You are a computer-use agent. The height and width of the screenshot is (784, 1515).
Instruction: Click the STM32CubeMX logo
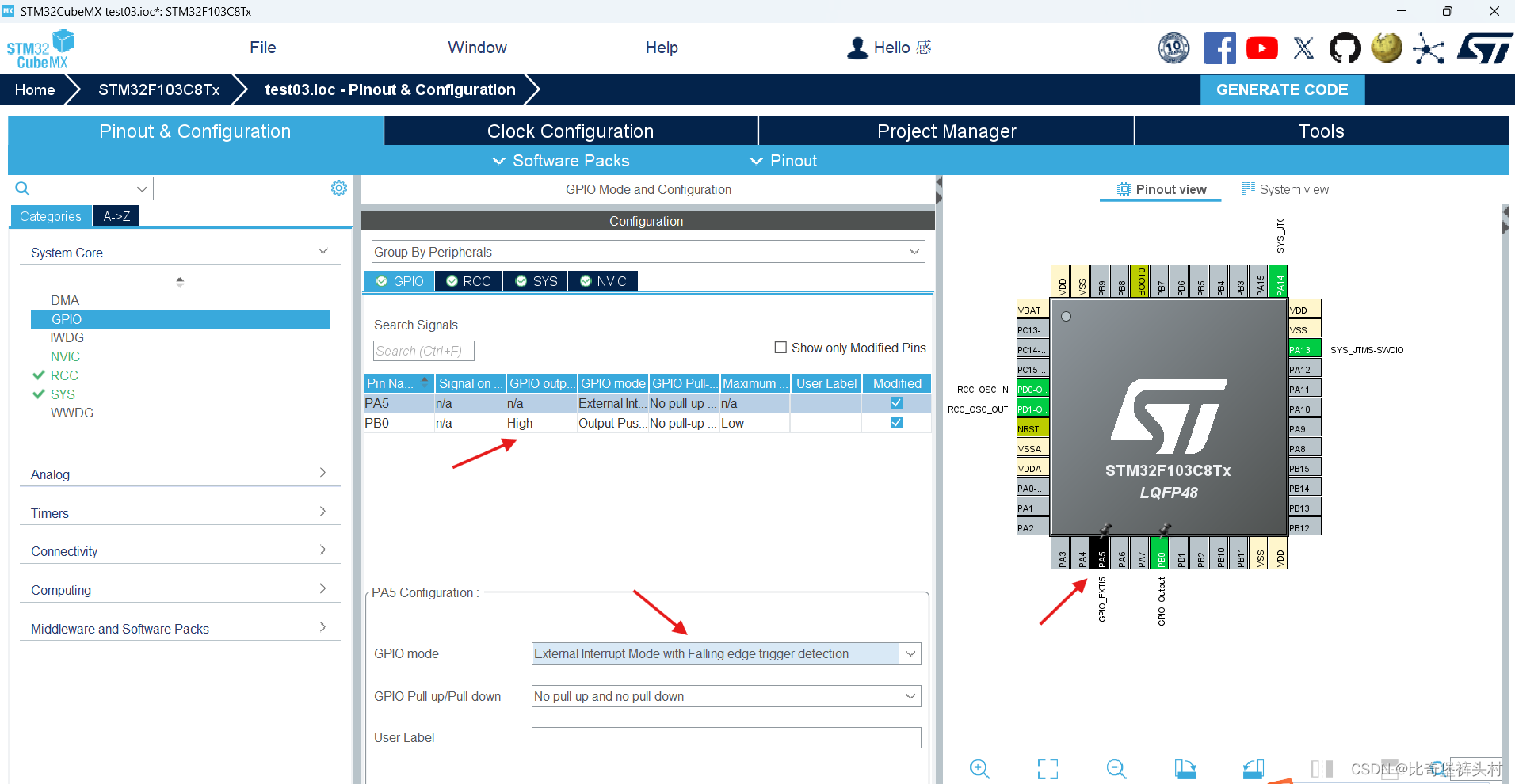[40, 49]
